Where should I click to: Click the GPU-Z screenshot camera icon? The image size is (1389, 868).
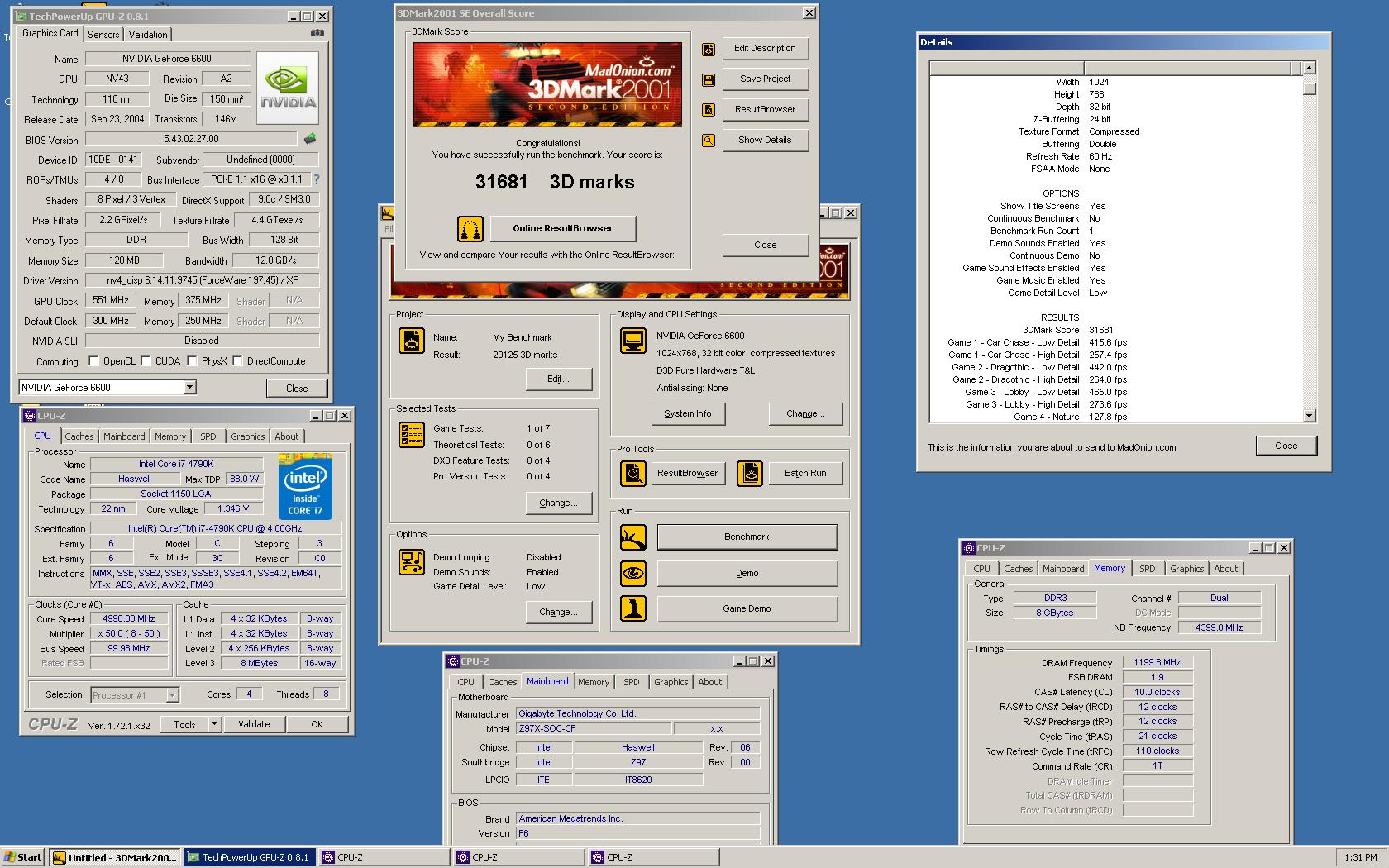point(317,33)
